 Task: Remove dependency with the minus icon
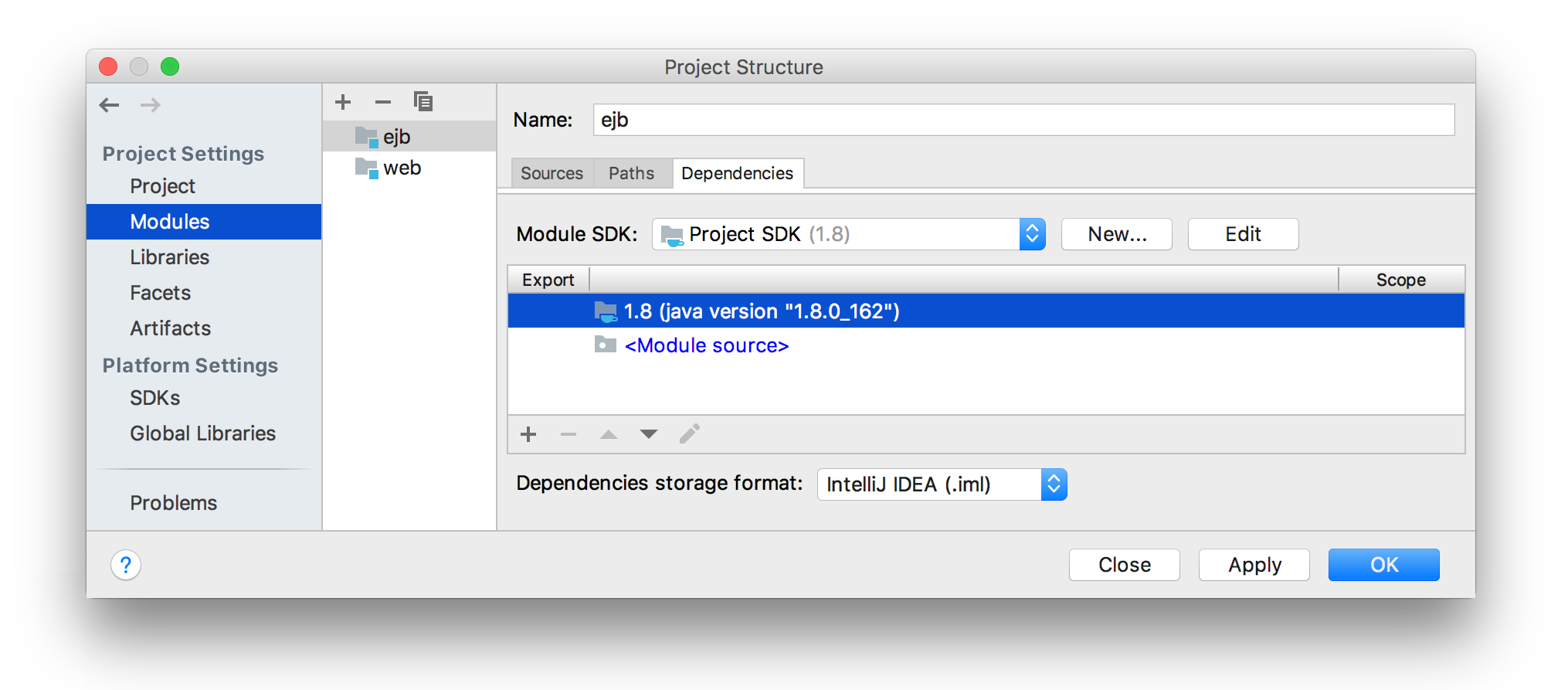click(568, 434)
